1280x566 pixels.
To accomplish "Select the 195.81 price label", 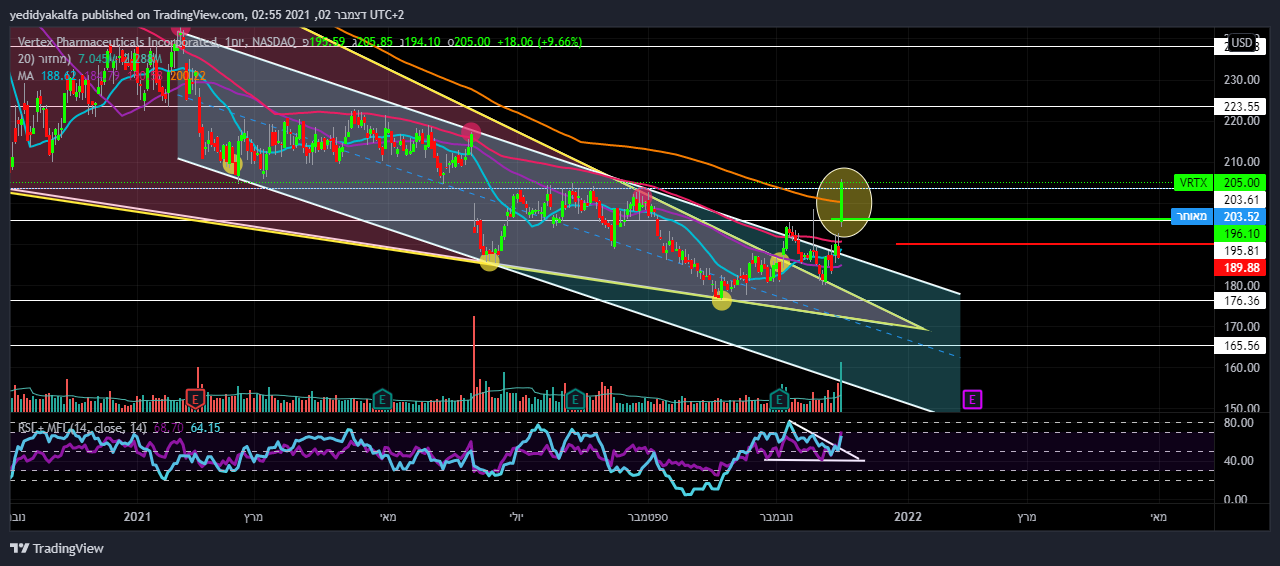I will point(1241,250).
